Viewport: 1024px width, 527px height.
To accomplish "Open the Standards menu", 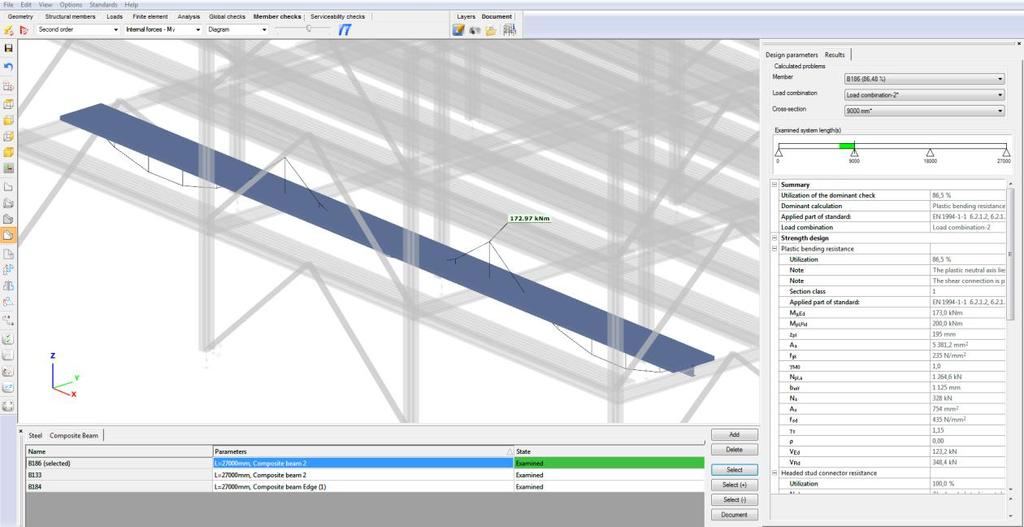I will pyautogui.click(x=103, y=5).
